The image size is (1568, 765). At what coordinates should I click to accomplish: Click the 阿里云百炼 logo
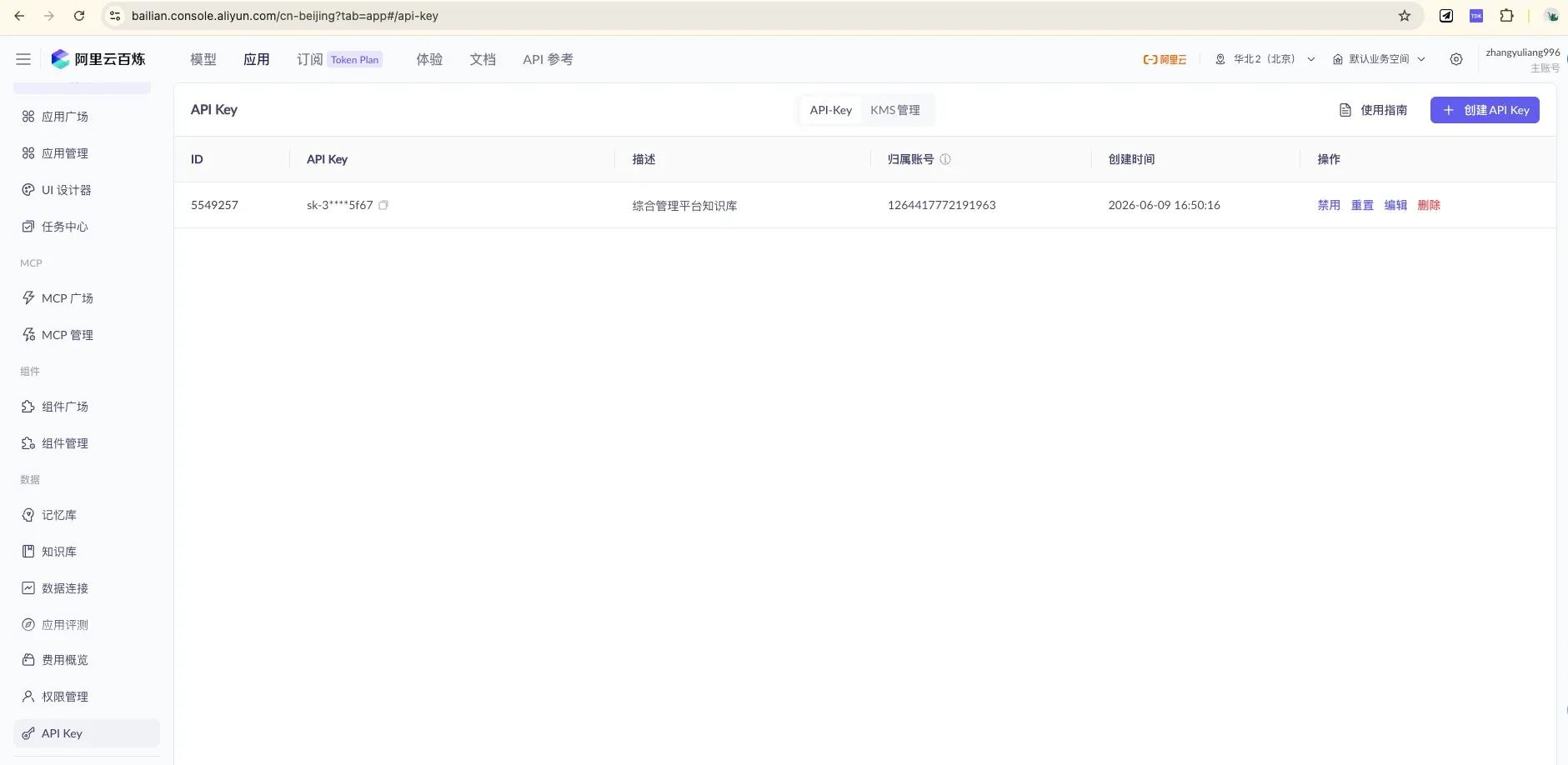click(x=98, y=59)
